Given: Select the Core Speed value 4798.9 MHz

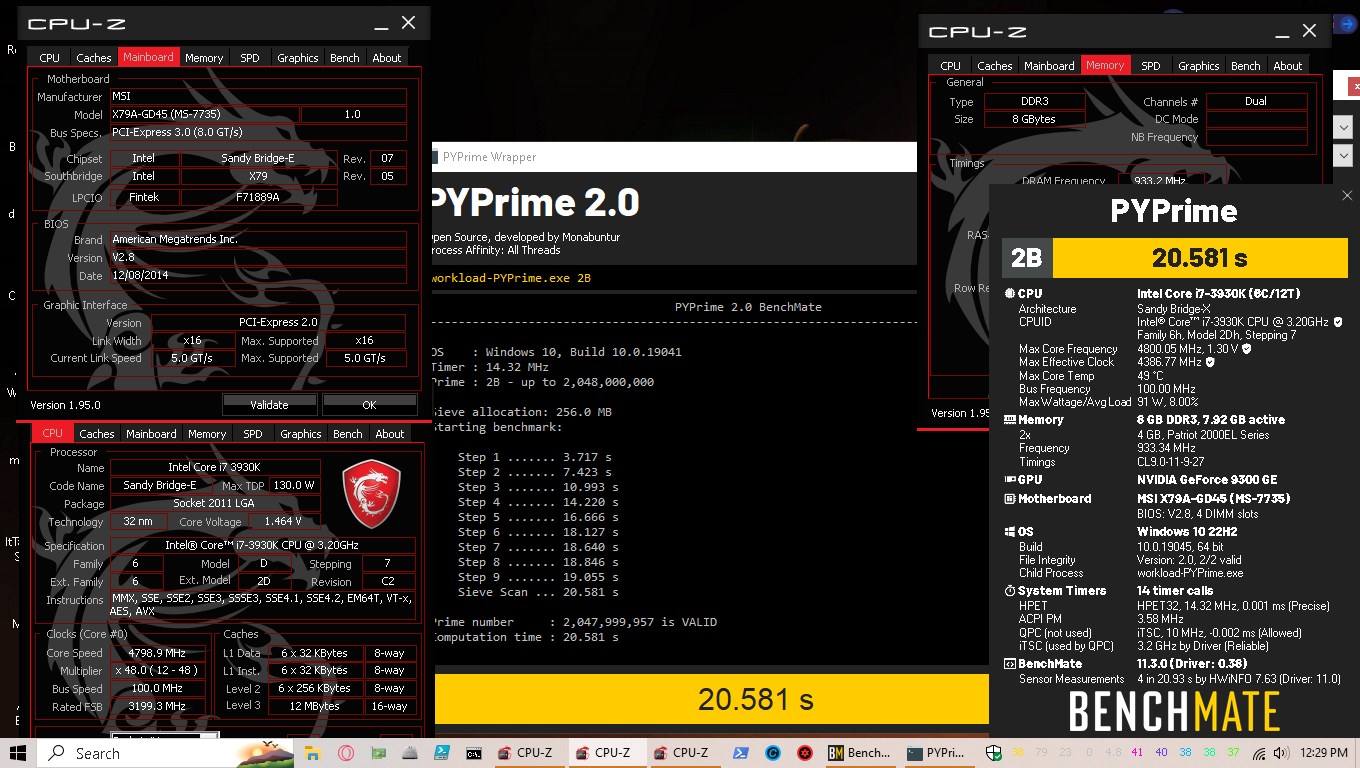Looking at the screenshot, I should tap(157, 653).
